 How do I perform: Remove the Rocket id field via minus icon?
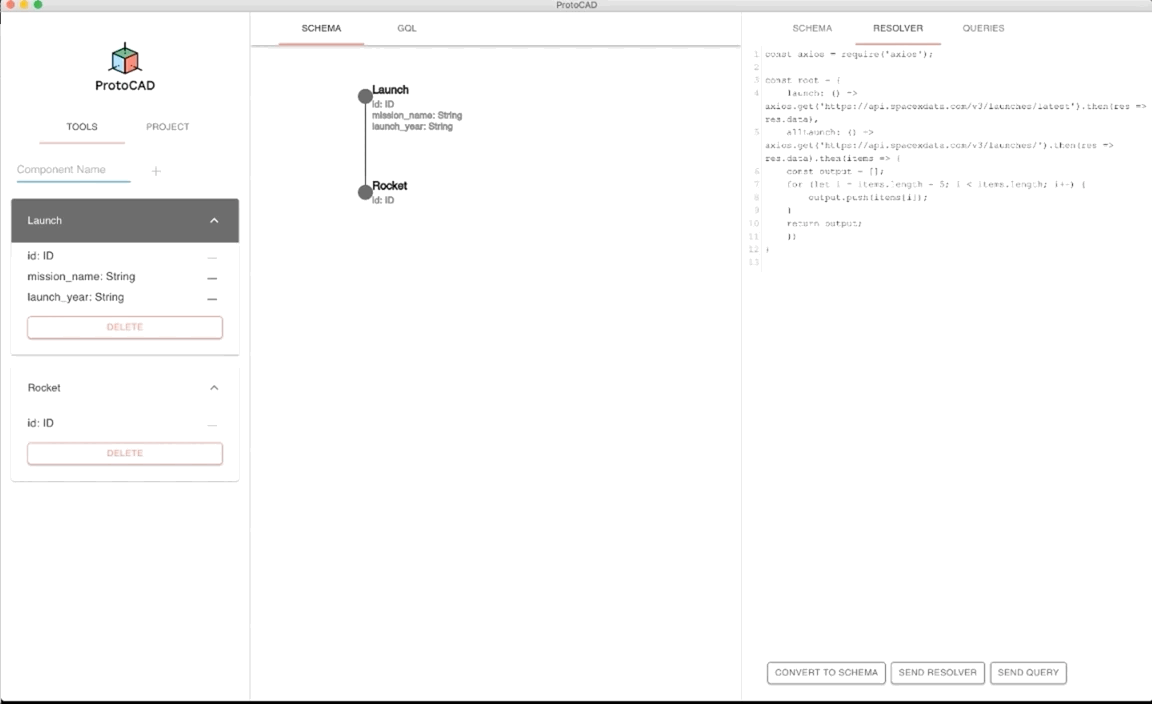click(212, 425)
